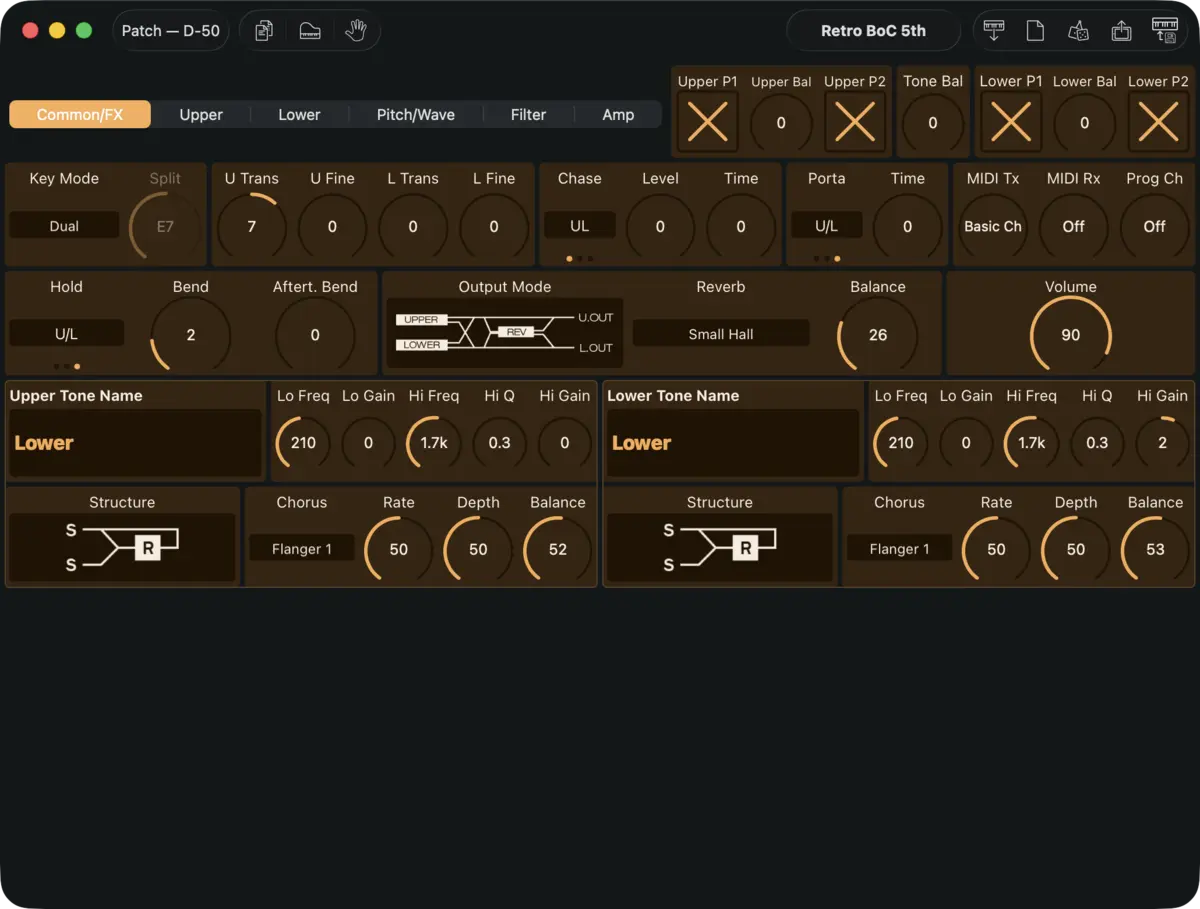Screen dimensions: 1200x909
Task: Switch to the Lower tab
Action: point(299,115)
